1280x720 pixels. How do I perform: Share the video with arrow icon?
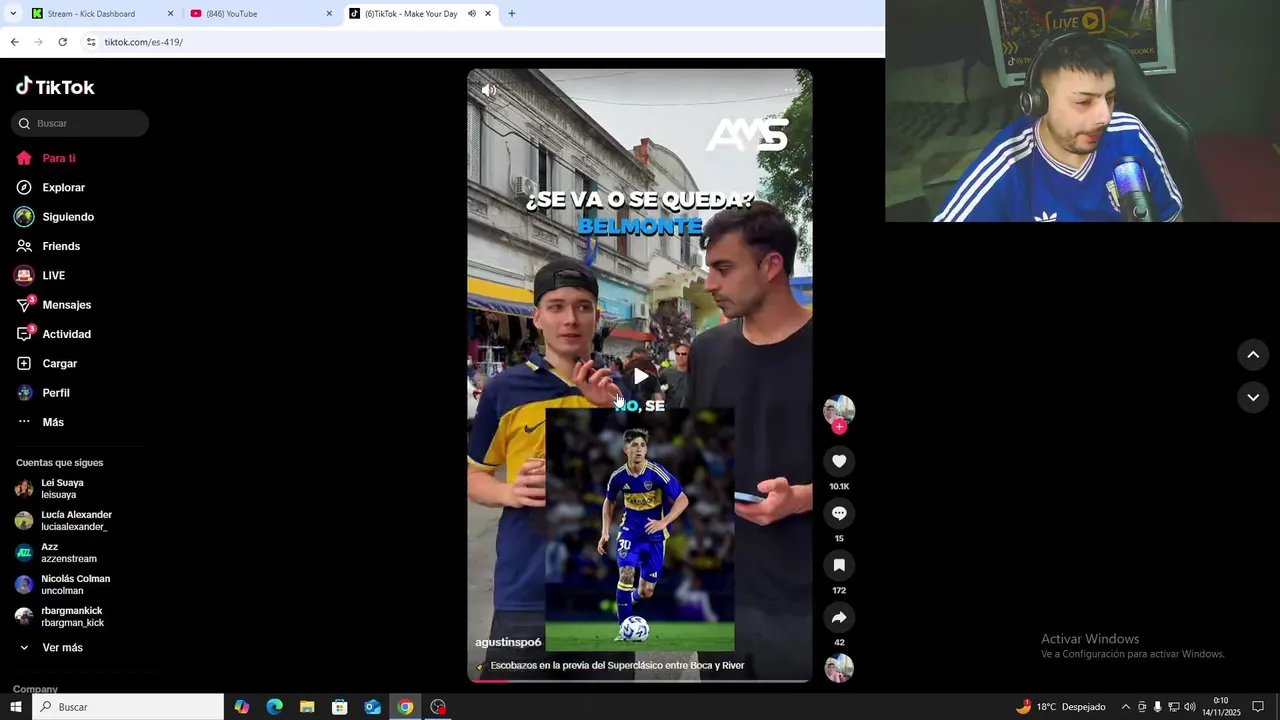tap(839, 617)
